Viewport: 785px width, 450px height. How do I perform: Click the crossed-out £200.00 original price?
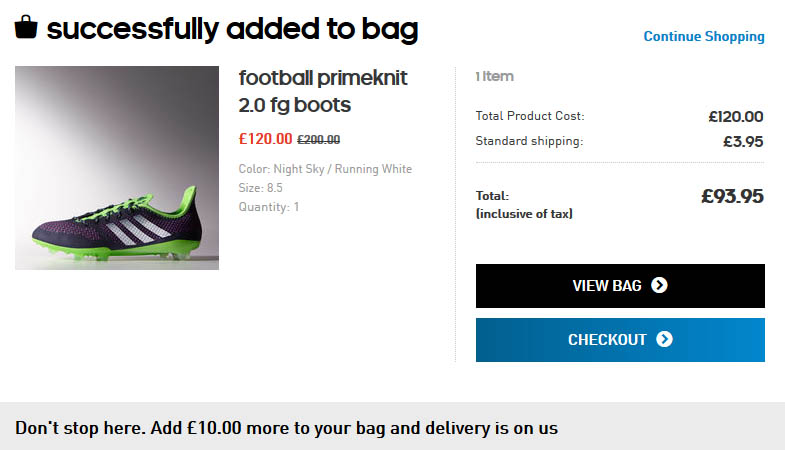point(319,140)
